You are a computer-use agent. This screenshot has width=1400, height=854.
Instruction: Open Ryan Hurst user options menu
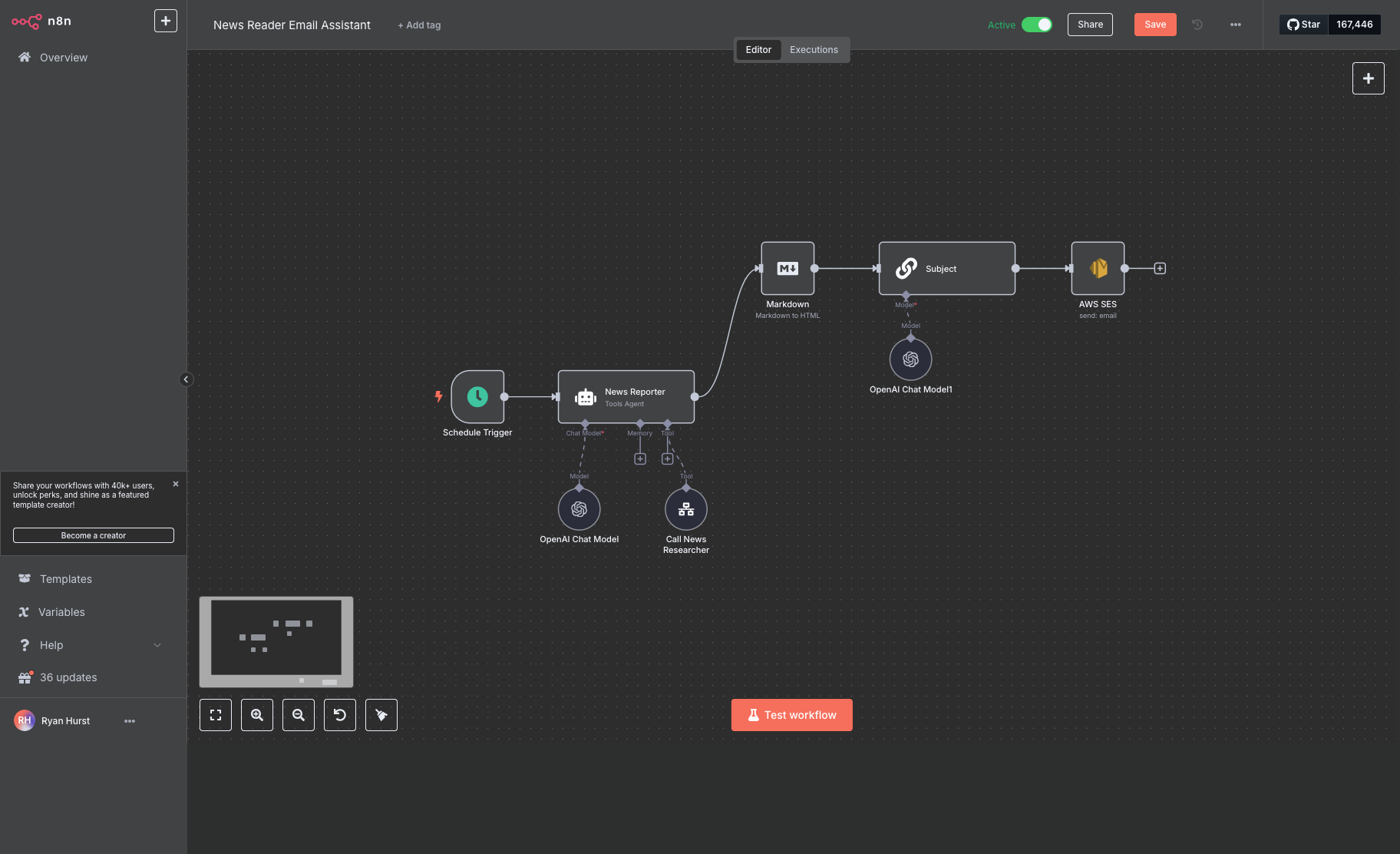click(x=130, y=721)
